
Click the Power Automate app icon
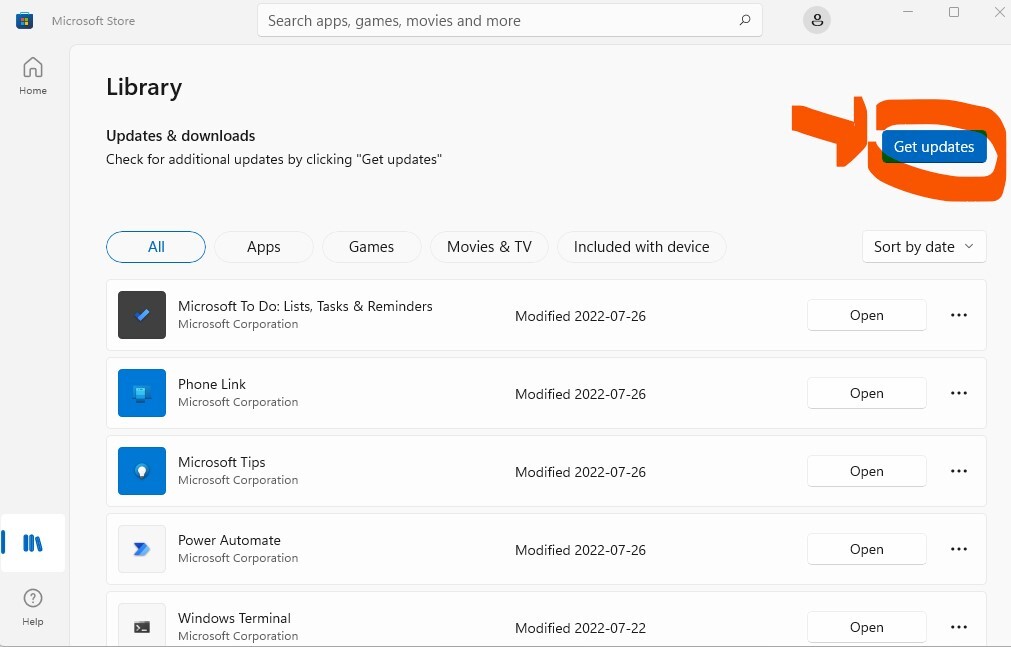(x=142, y=549)
